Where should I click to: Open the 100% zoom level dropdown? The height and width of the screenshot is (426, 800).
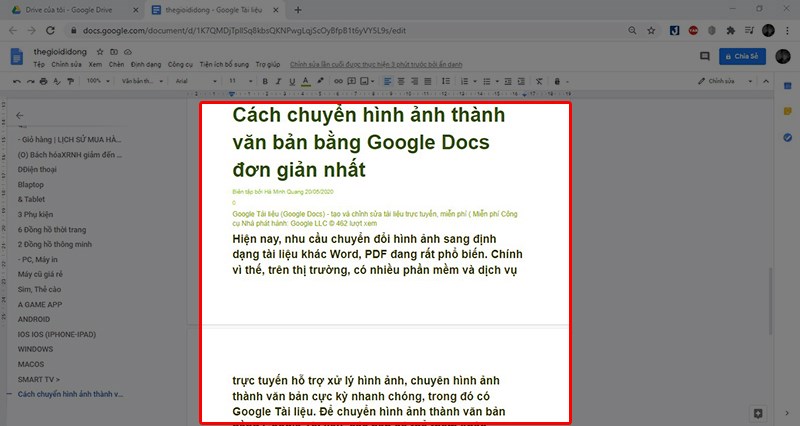[98, 81]
